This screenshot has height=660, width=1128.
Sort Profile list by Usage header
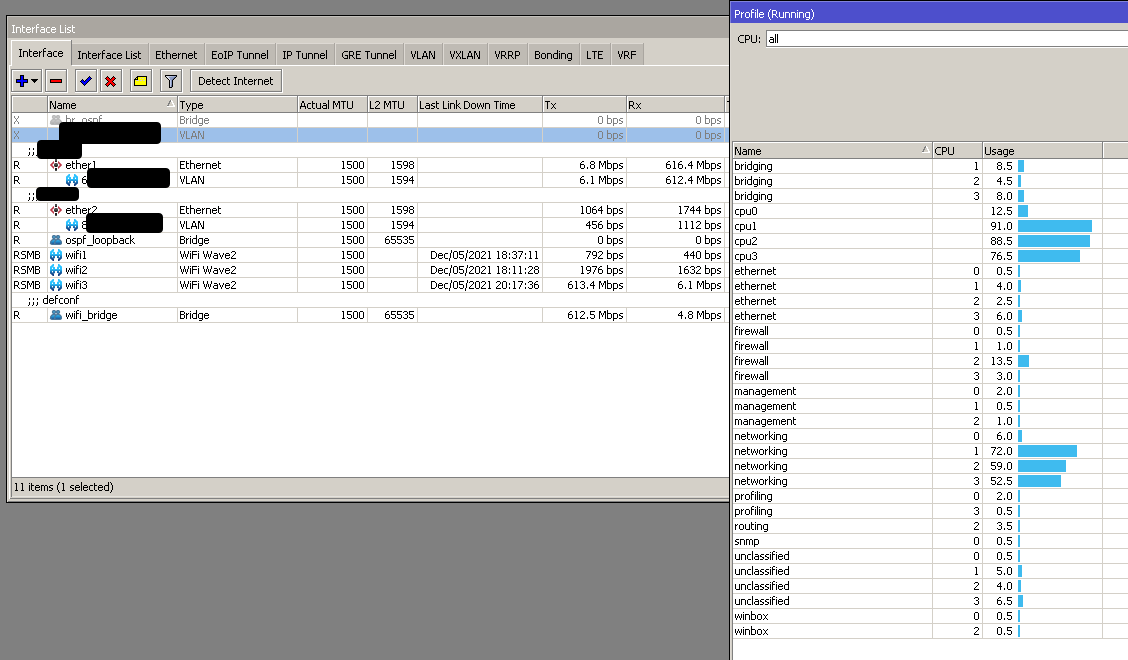coord(1042,151)
